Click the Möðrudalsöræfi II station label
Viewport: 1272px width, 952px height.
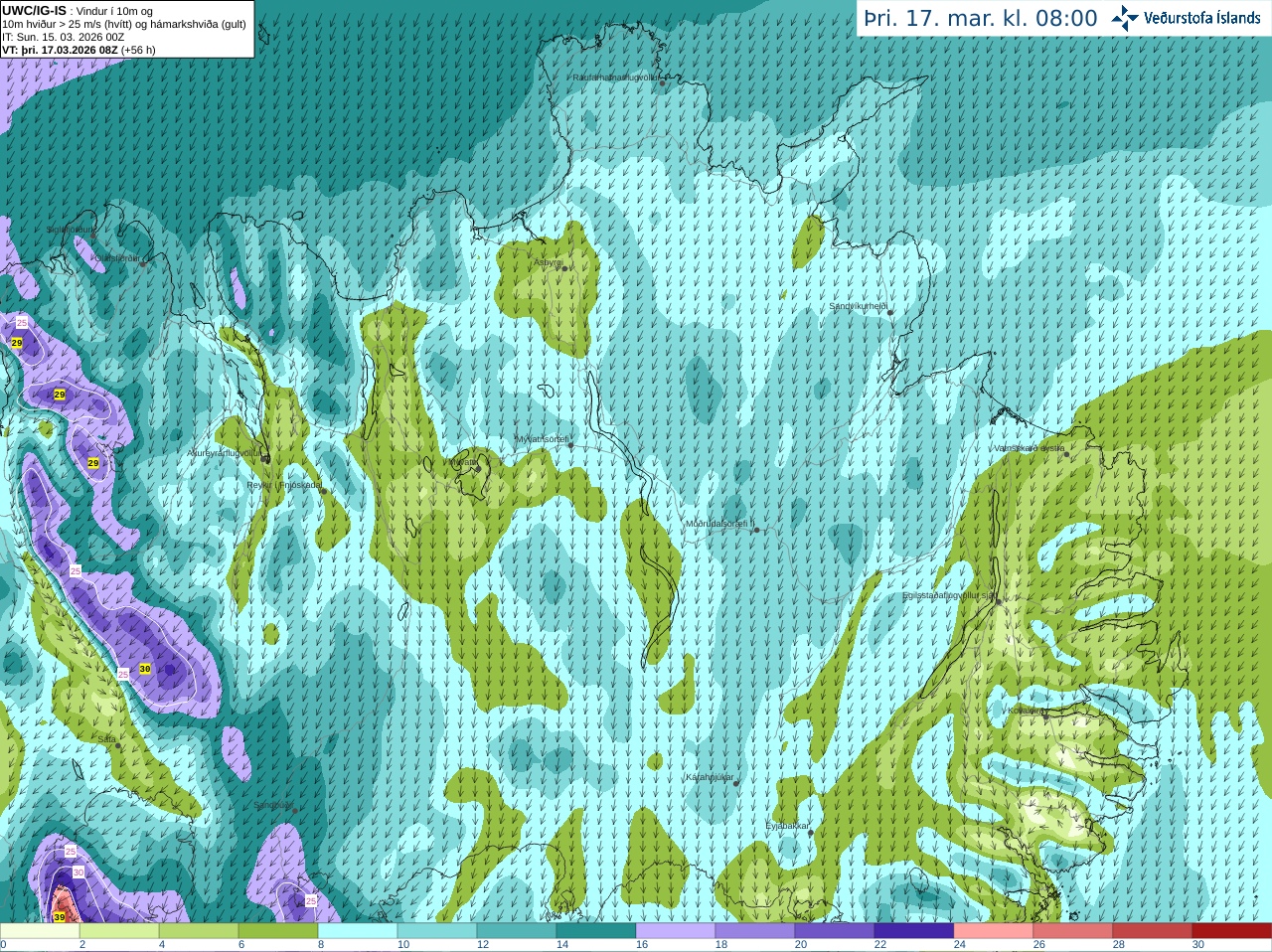coord(719,524)
